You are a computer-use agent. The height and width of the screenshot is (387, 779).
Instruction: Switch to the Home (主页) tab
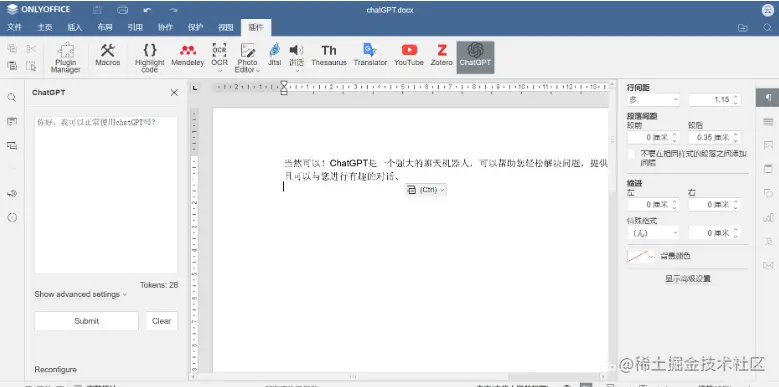[45, 28]
